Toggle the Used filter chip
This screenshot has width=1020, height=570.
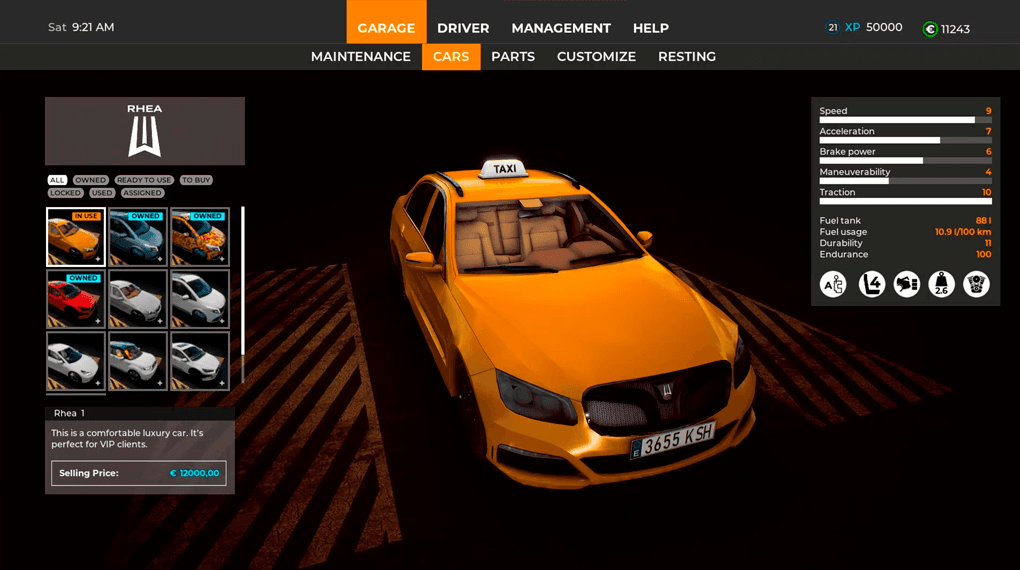(101, 193)
